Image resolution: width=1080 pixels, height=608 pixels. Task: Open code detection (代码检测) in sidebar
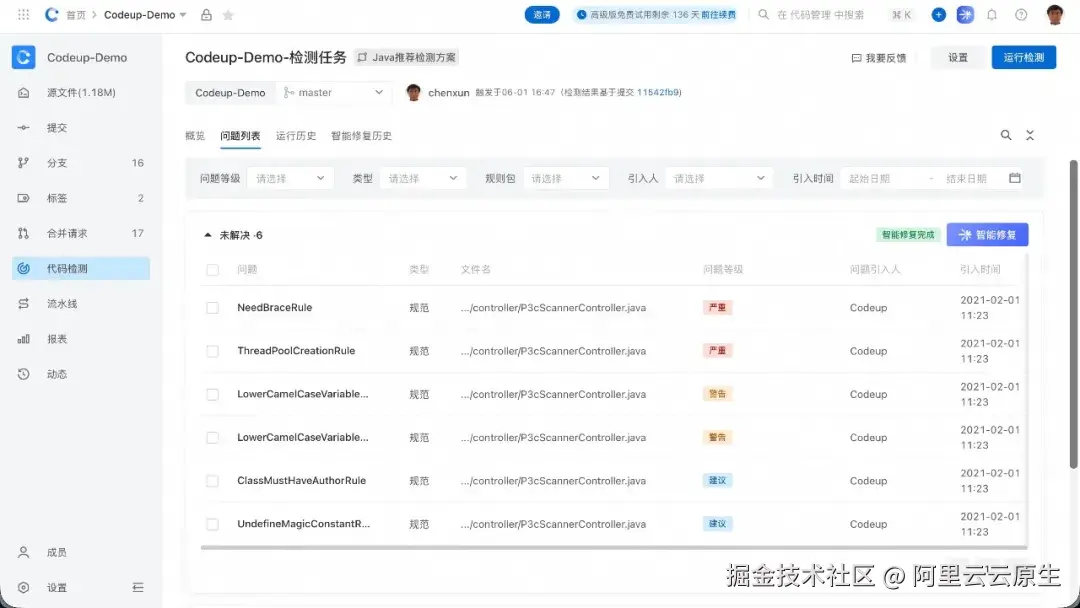click(81, 269)
